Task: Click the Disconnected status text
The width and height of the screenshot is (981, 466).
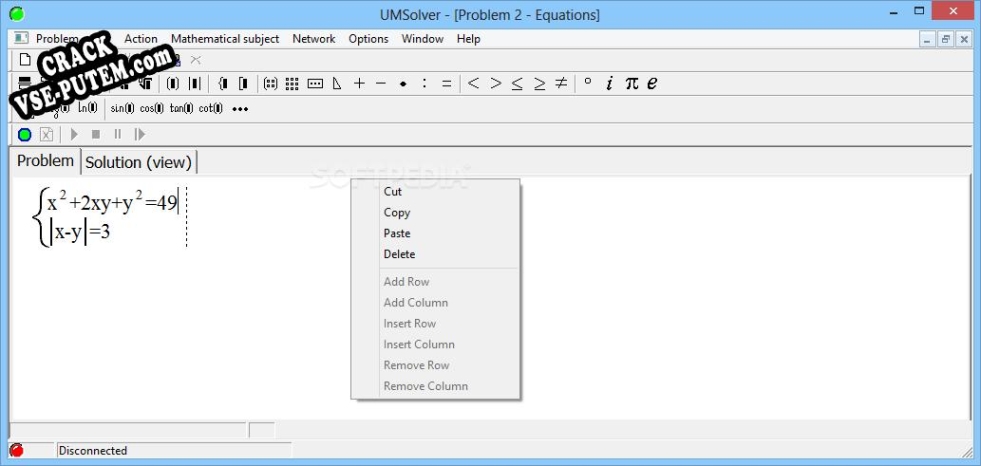Action: [x=93, y=450]
